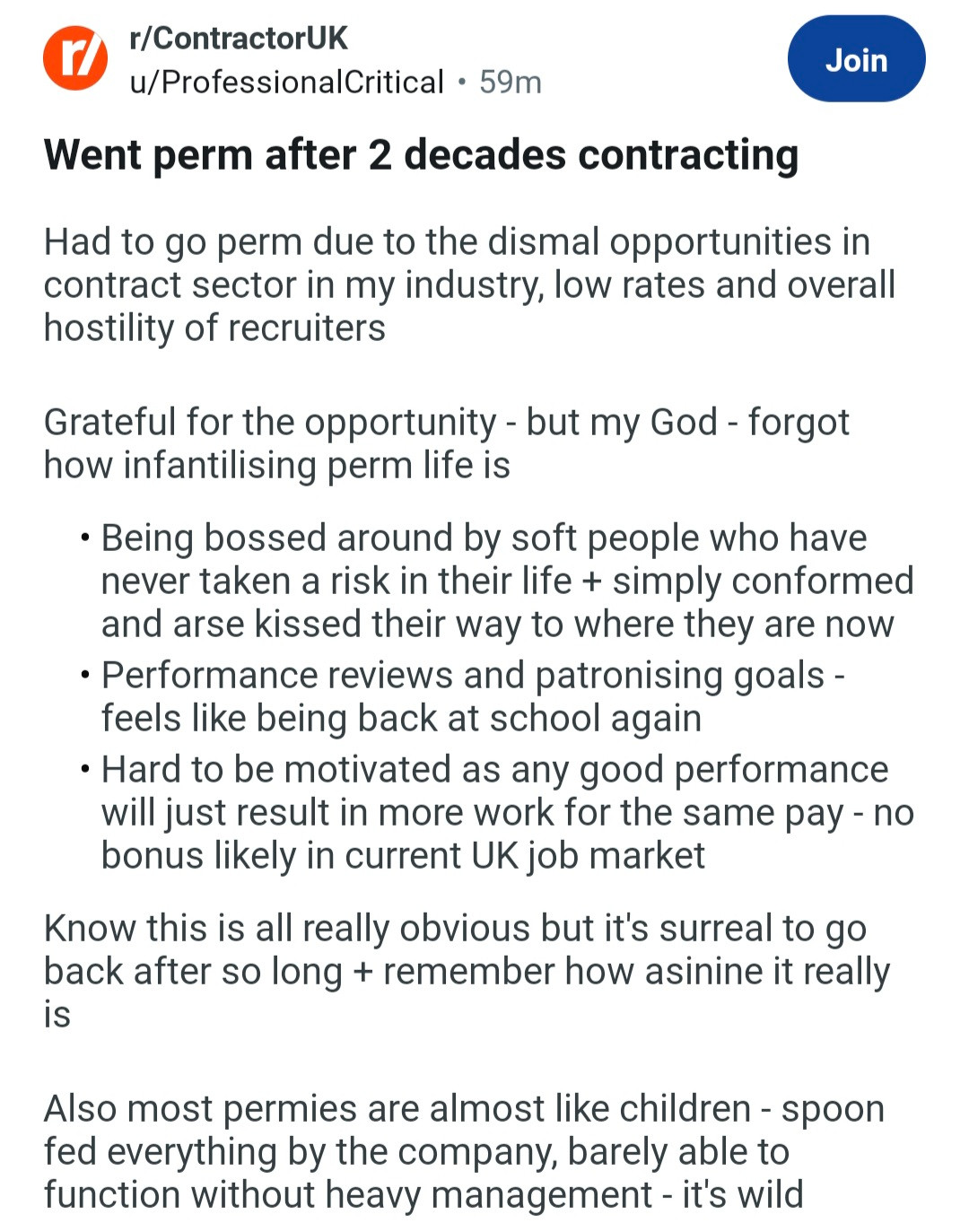Select the 'feels like being back at school' line
The width and height of the screenshot is (969, 1232).
click(401, 718)
